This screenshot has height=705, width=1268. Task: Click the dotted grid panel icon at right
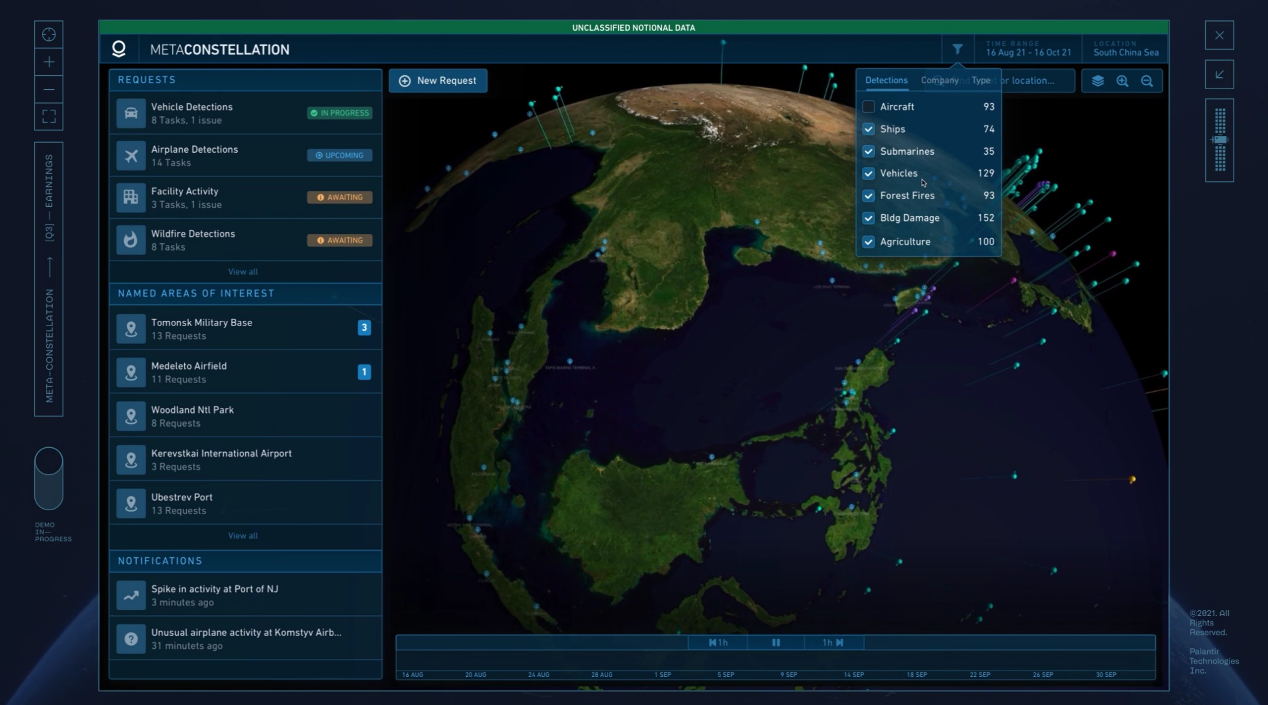click(x=1219, y=140)
